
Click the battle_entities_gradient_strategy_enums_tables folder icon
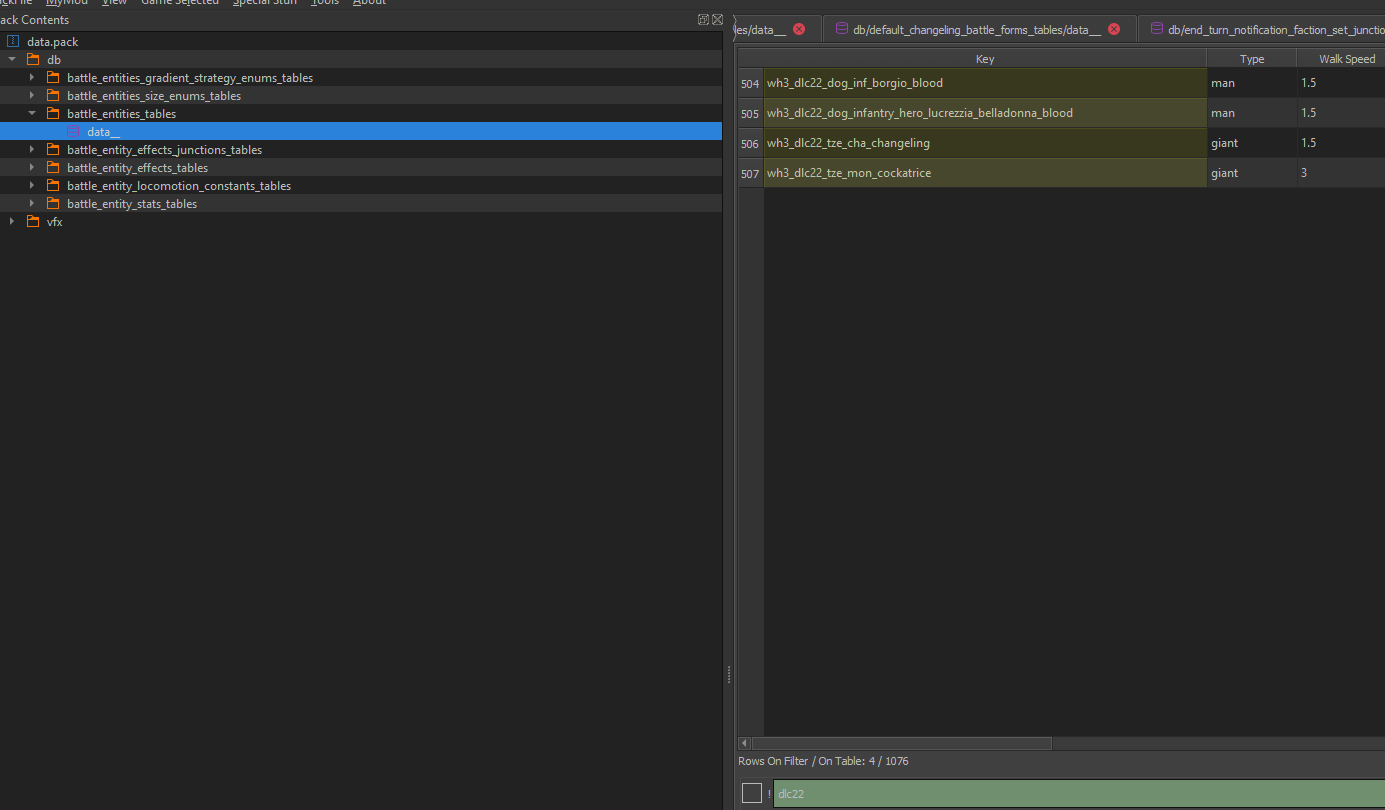53,78
